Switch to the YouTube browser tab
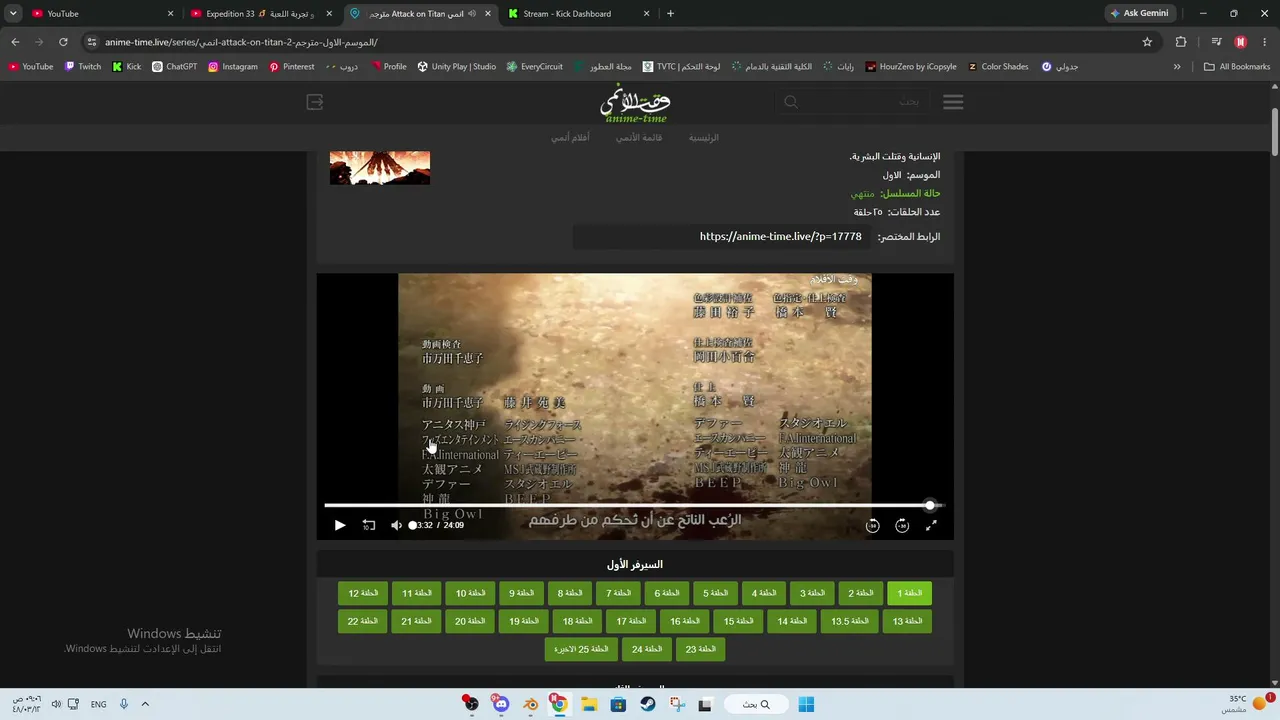 click(x=98, y=14)
